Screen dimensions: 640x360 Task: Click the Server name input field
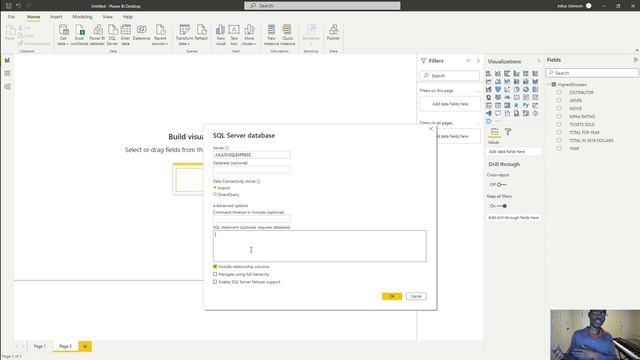[251, 155]
